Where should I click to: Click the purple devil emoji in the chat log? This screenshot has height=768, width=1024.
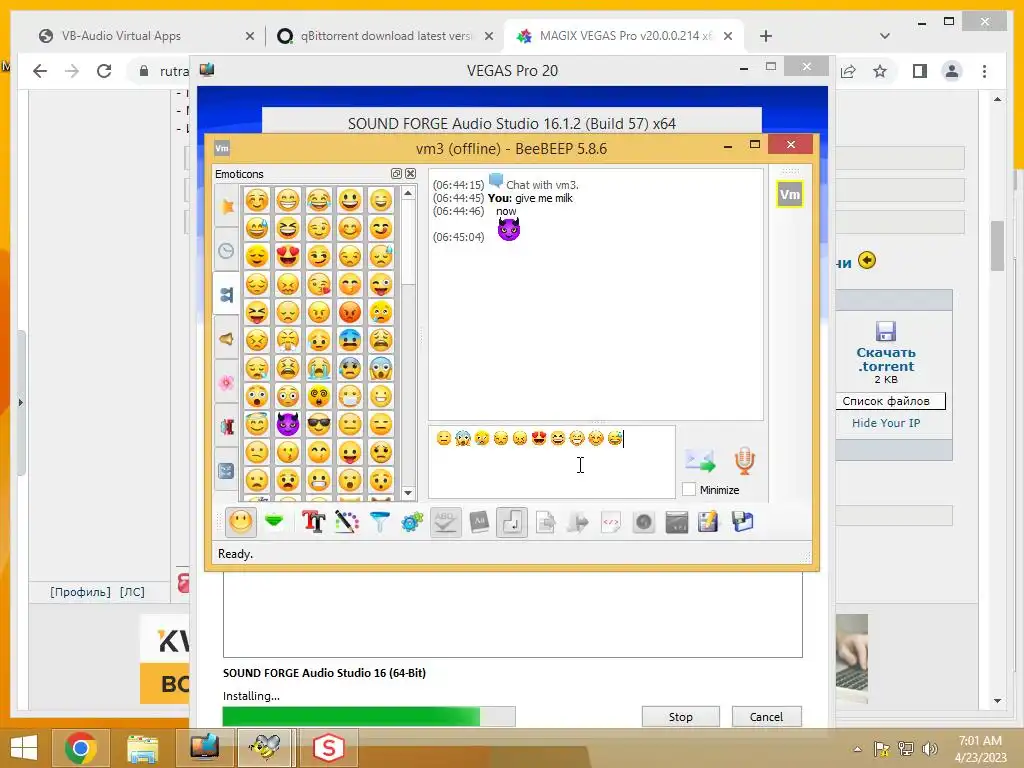(509, 230)
